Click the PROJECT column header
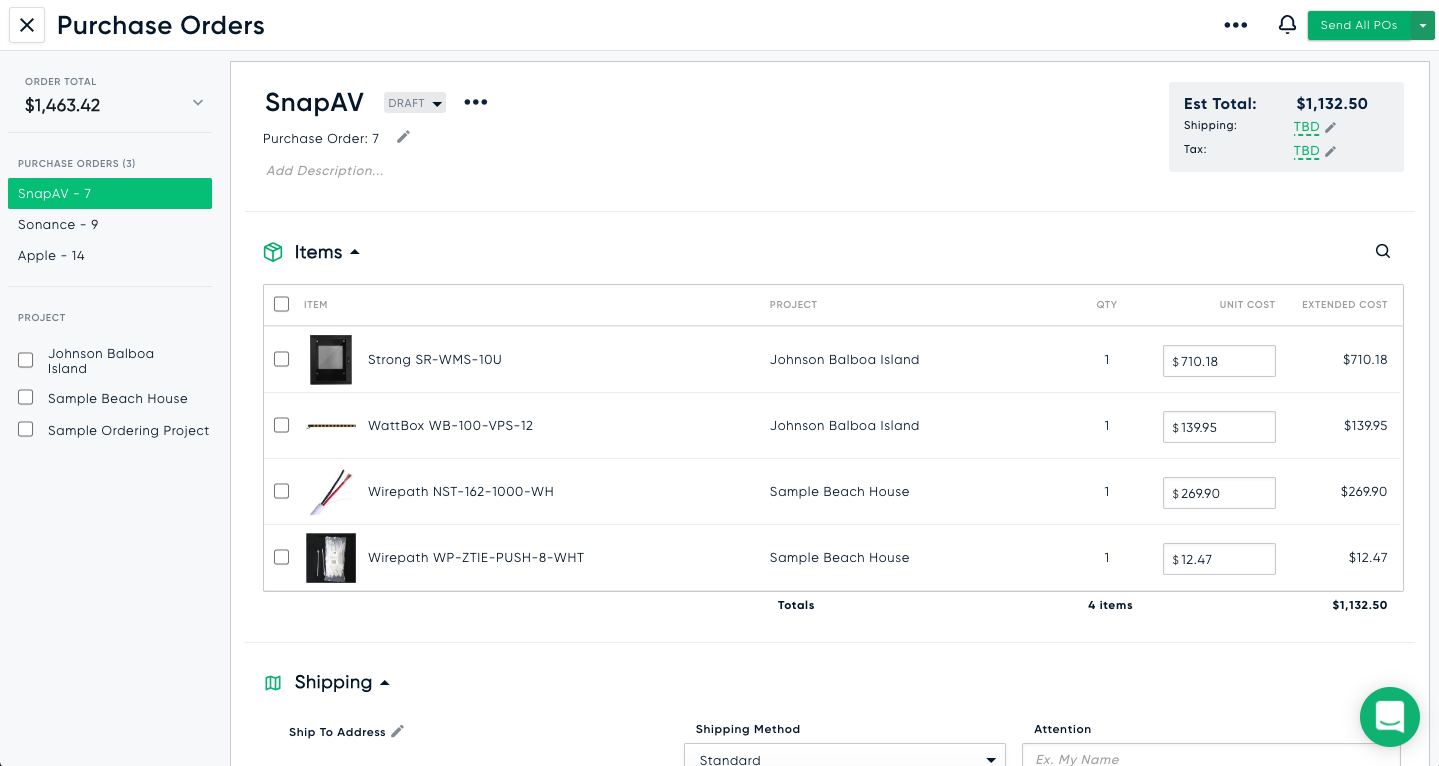Image resolution: width=1439 pixels, height=766 pixels. pos(793,305)
